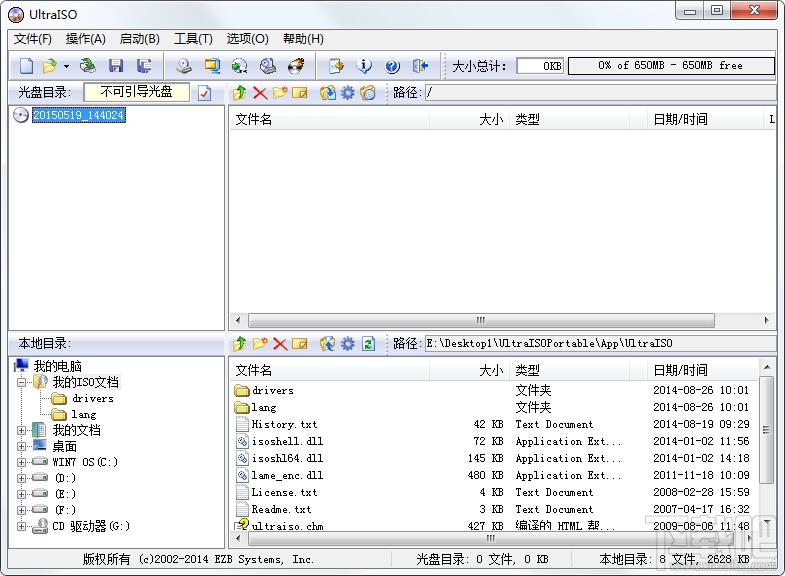Screen dimensions: 785x576
Task: Click the Burn CD image icon
Action: (x=296, y=66)
